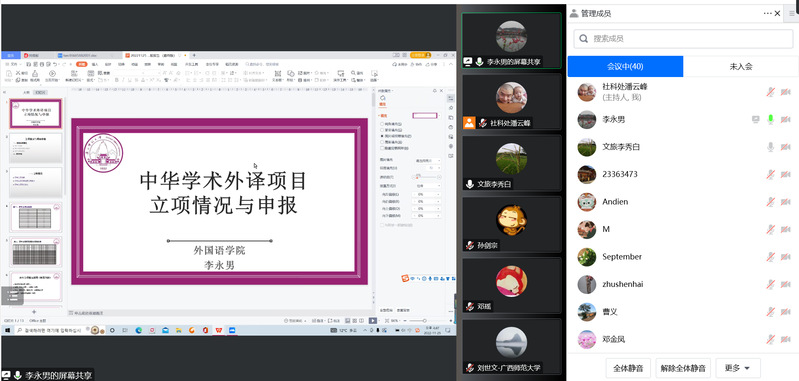Open the three-dot options in 管理成员 header
This screenshot has width=799, height=381.
[767, 14]
